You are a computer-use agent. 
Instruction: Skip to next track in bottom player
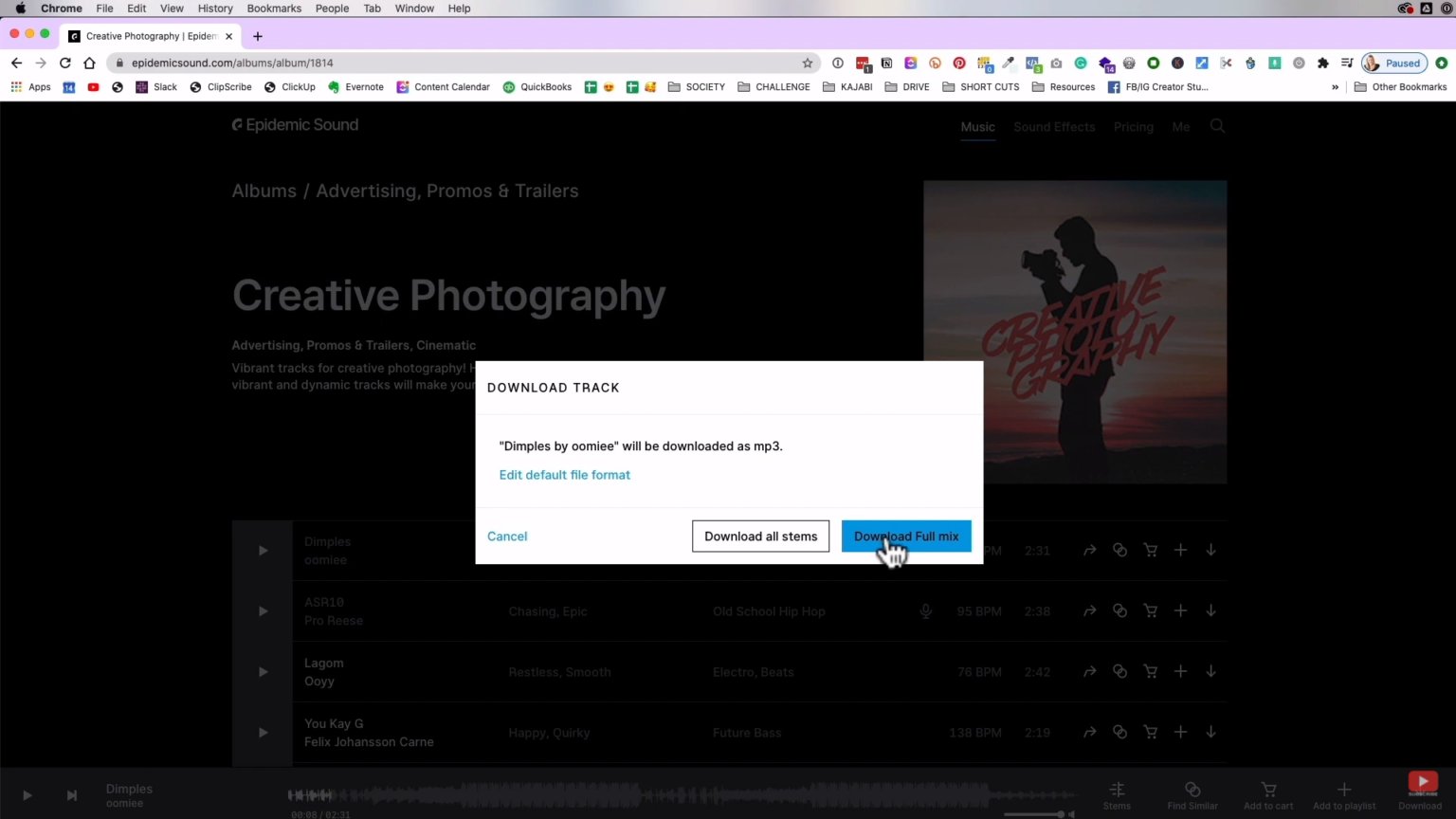(71, 795)
